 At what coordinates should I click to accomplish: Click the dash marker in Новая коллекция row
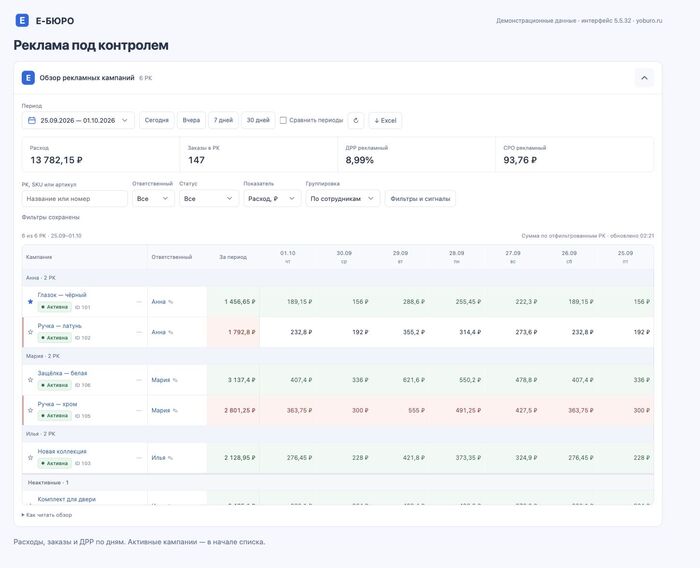pos(139,458)
